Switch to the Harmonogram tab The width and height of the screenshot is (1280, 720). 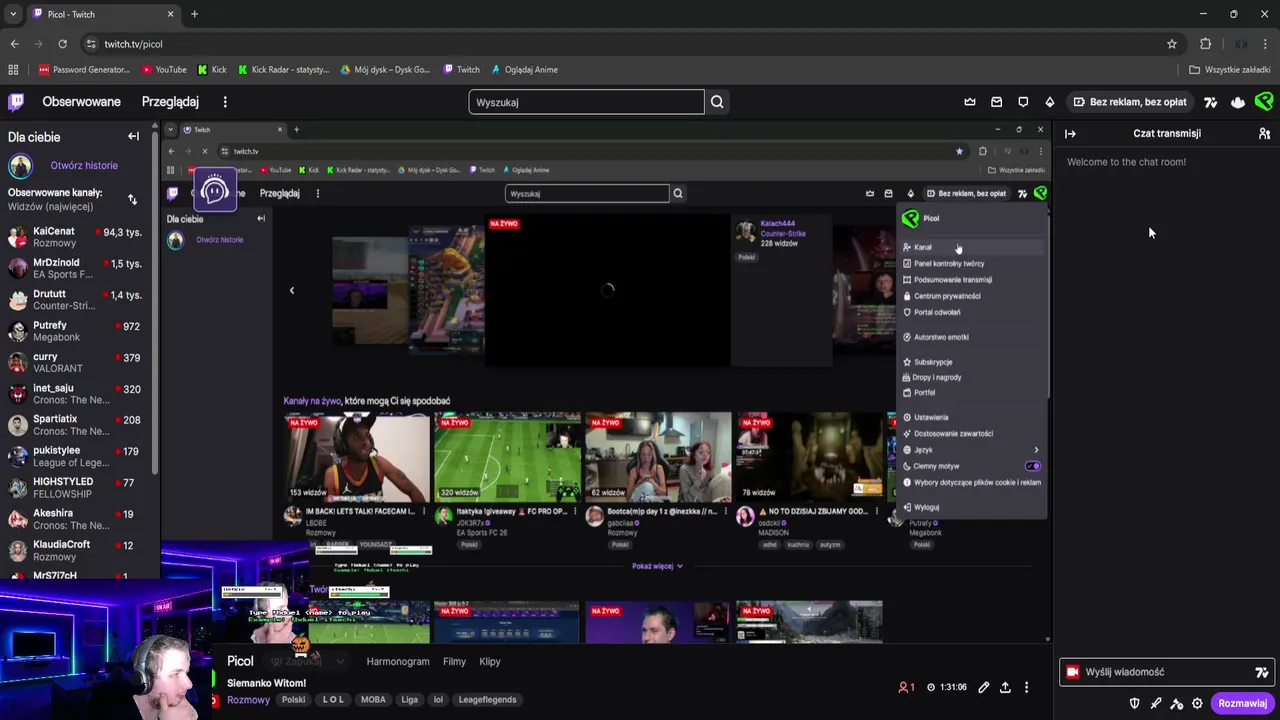(398, 661)
